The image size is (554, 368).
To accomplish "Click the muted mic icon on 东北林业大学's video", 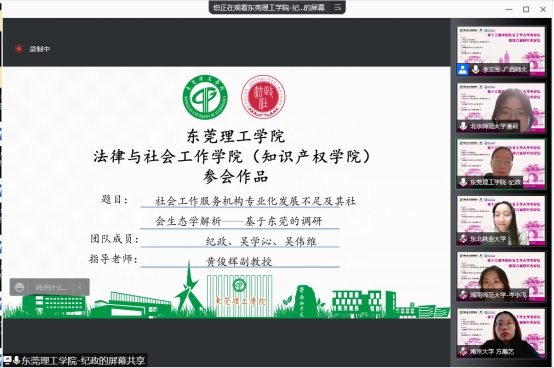I will 463,239.
